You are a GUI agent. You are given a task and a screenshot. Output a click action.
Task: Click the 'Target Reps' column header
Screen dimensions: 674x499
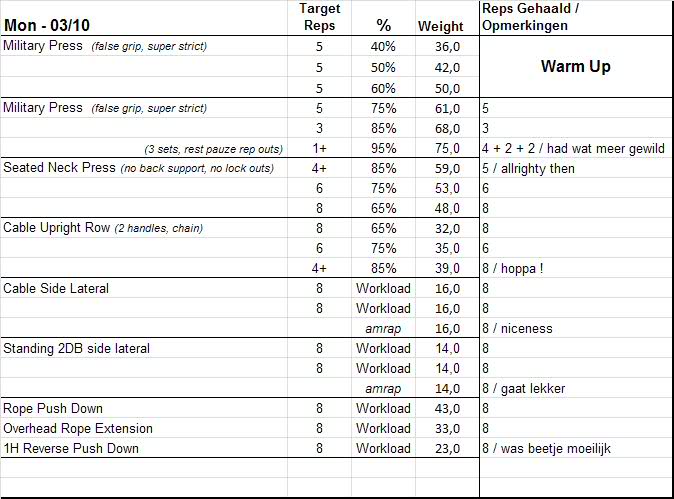click(x=319, y=17)
